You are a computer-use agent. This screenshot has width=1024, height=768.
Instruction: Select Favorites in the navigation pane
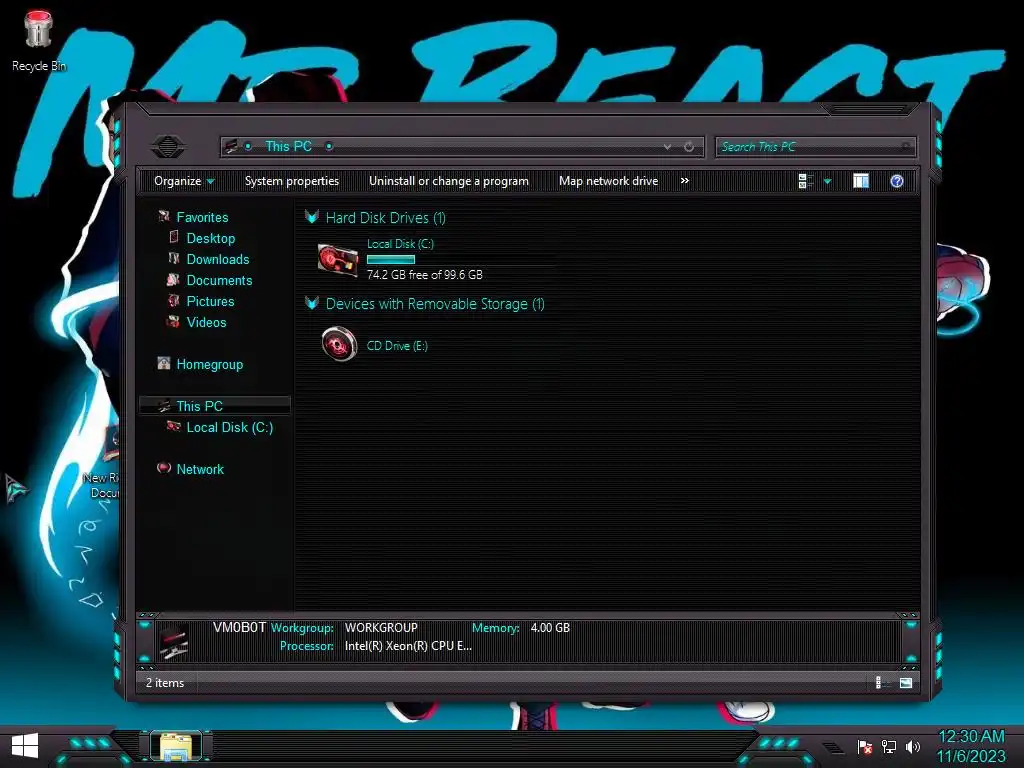202,217
